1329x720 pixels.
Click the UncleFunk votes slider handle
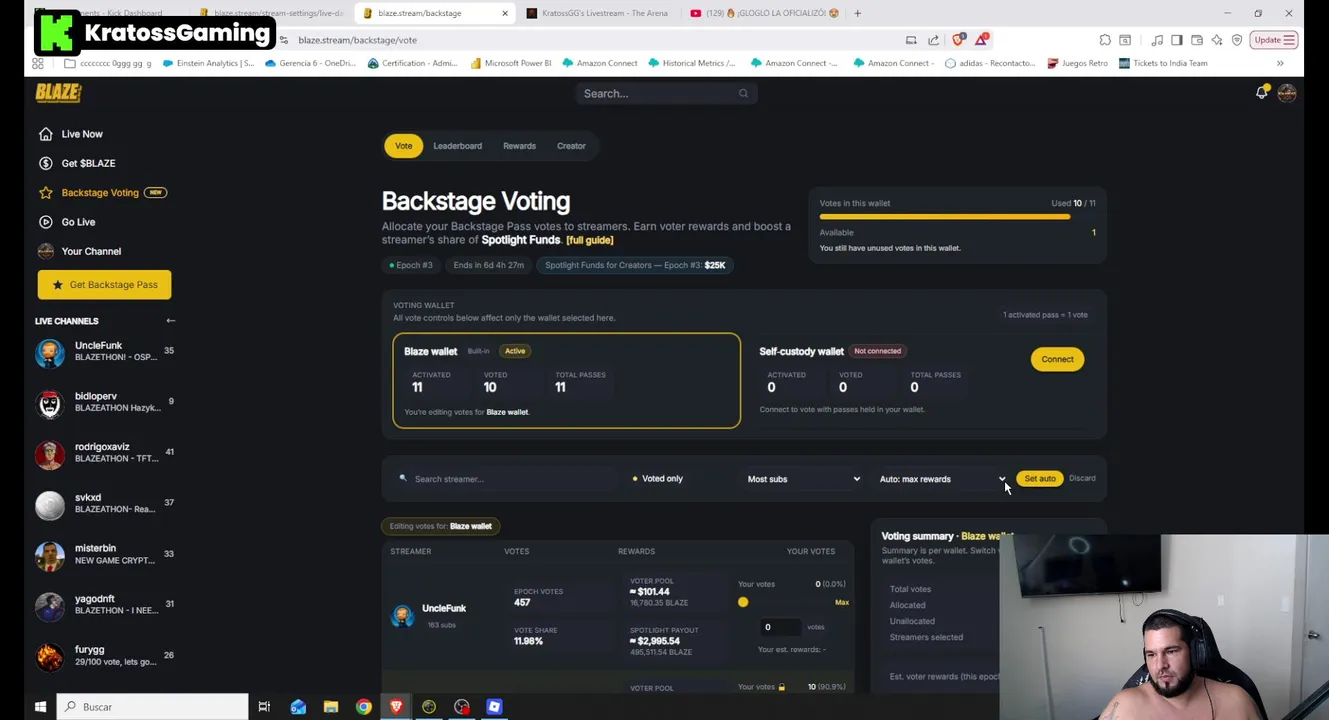pos(743,602)
